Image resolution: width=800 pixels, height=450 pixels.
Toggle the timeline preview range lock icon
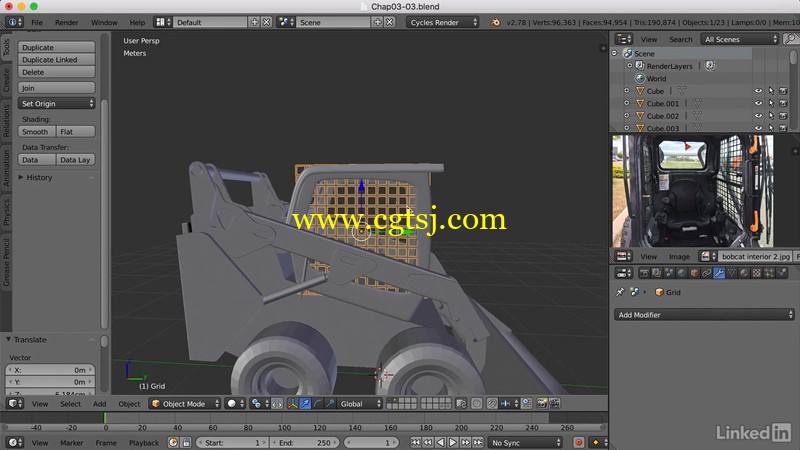point(186,442)
